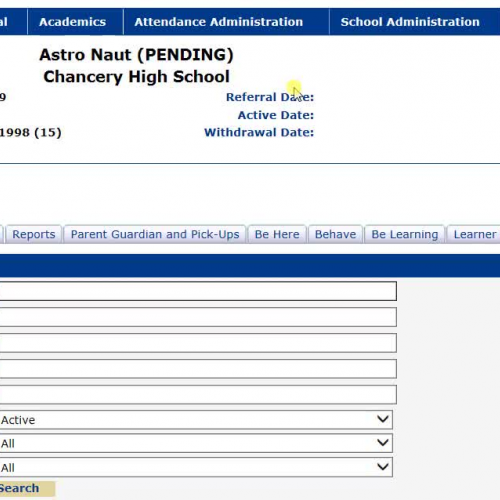The image size is (500, 500).
Task: Focus the third search text field
Action: click(198, 343)
